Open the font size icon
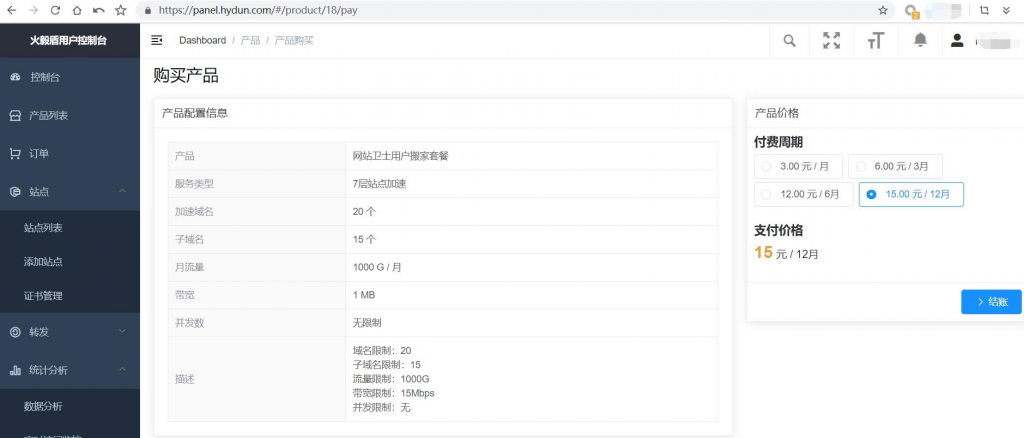Screen dimensions: 1024x438 coord(875,40)
